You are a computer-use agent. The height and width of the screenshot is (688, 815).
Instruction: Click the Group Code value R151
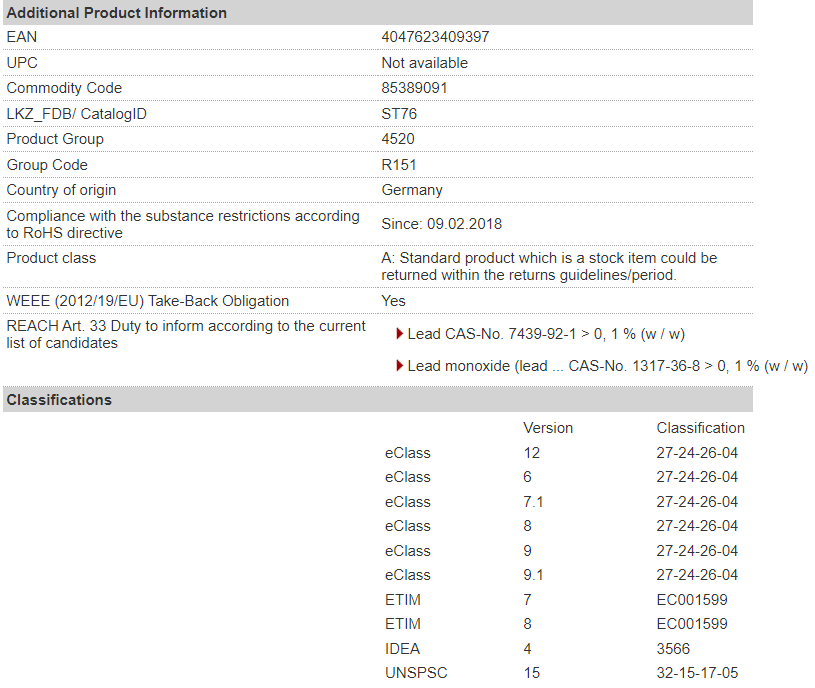[x=399, y=165]
